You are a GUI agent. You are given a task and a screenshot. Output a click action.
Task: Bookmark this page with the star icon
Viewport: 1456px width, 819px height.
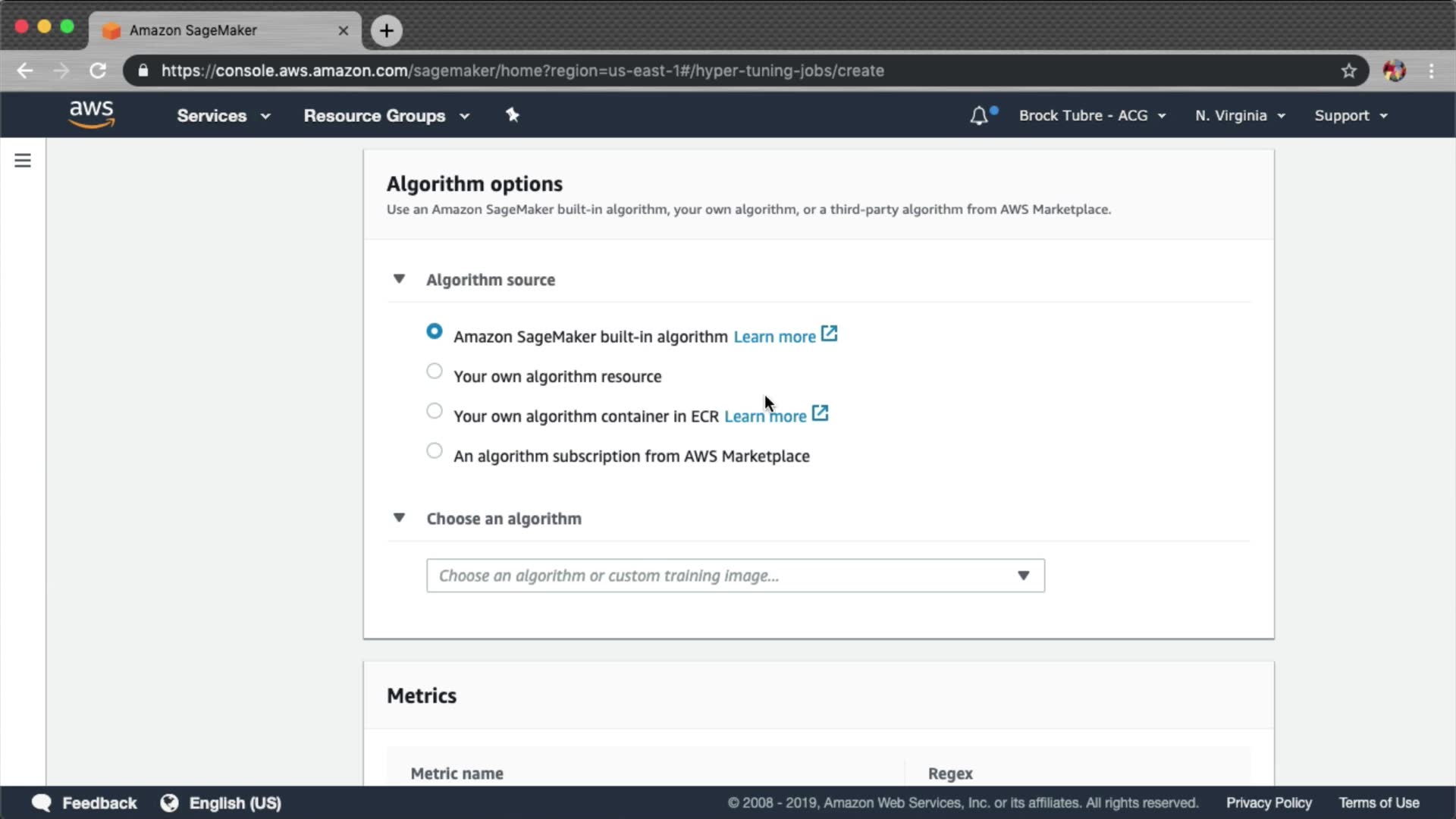[x=1348, y=71]
